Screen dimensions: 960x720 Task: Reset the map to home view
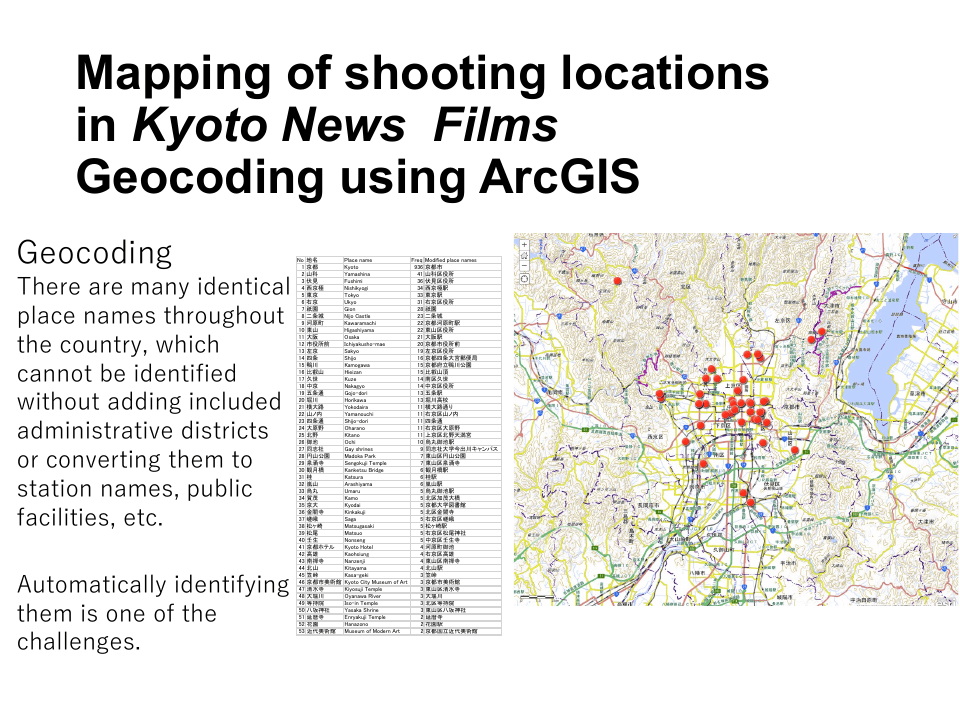pos(524,256)
